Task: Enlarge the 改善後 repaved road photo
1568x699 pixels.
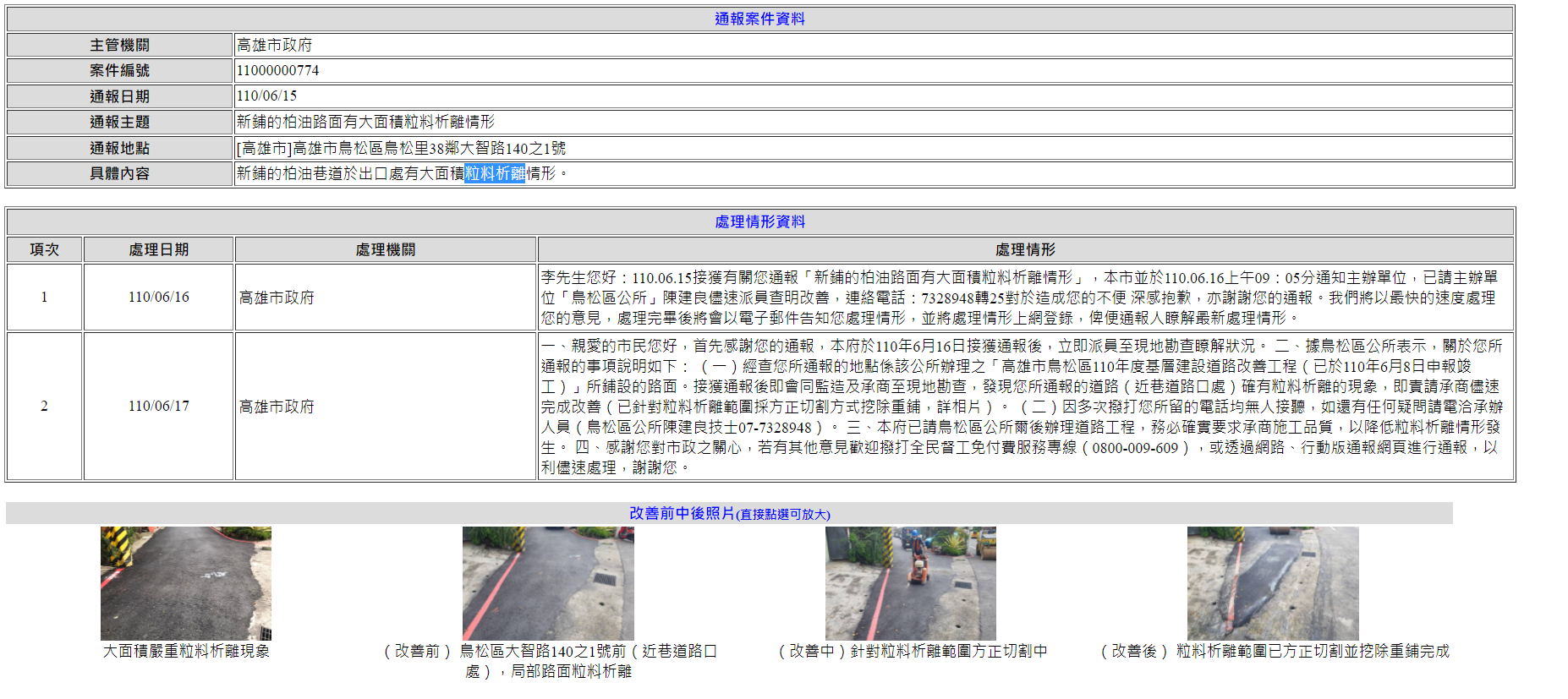Action: pos(1272,583)
